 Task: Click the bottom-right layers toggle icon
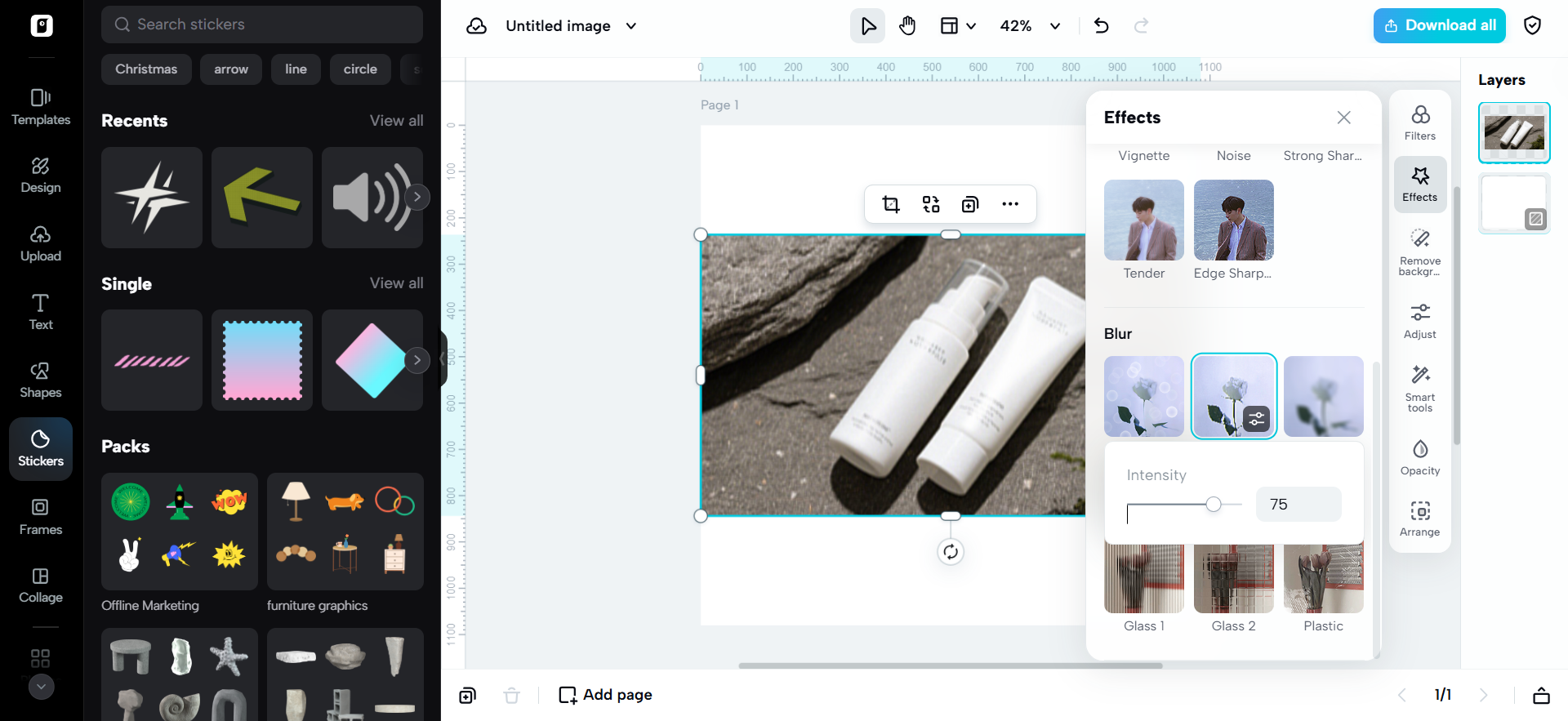[x=1541, y=696]
